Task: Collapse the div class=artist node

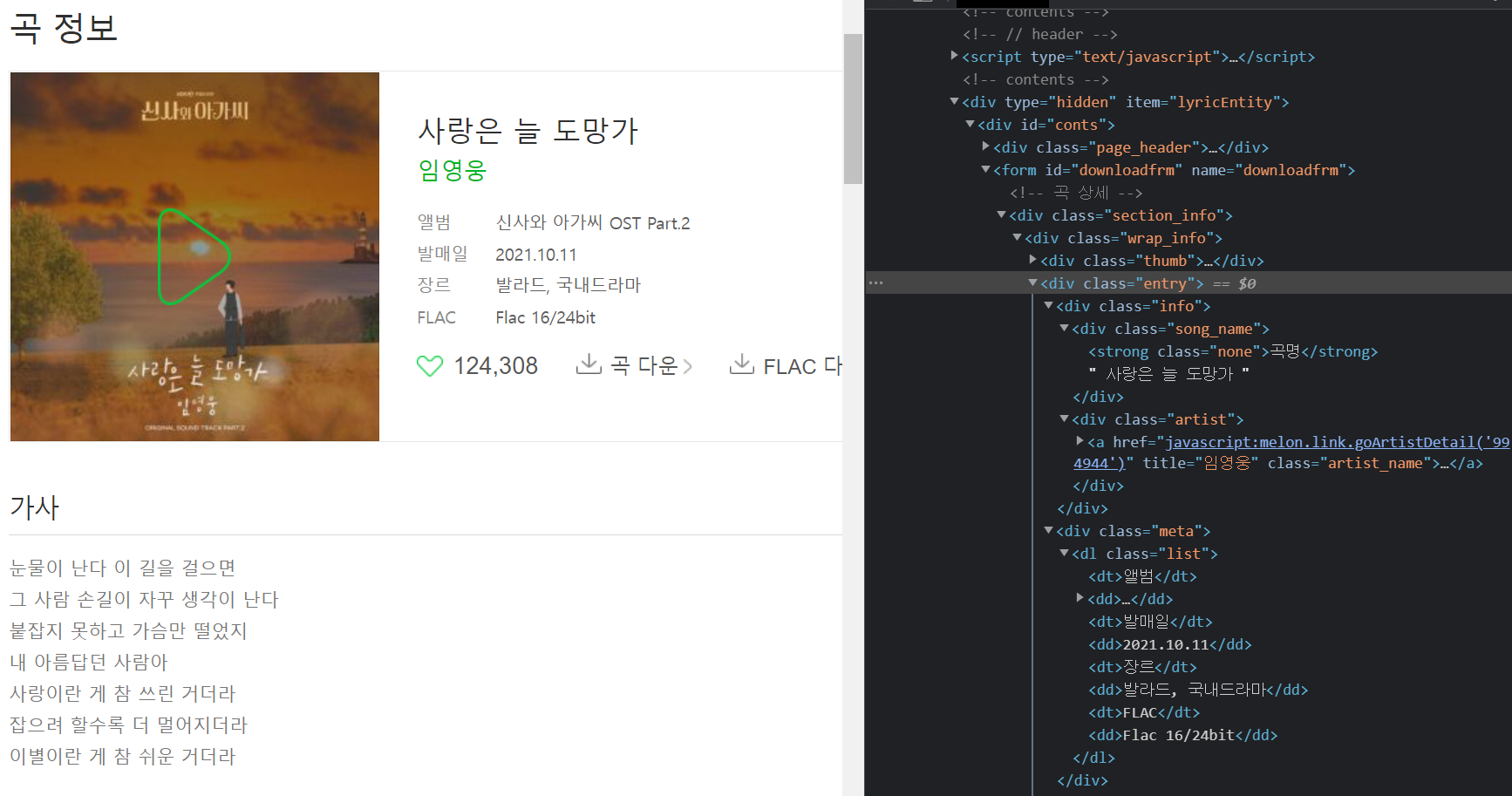Action: pos(1064,418)
